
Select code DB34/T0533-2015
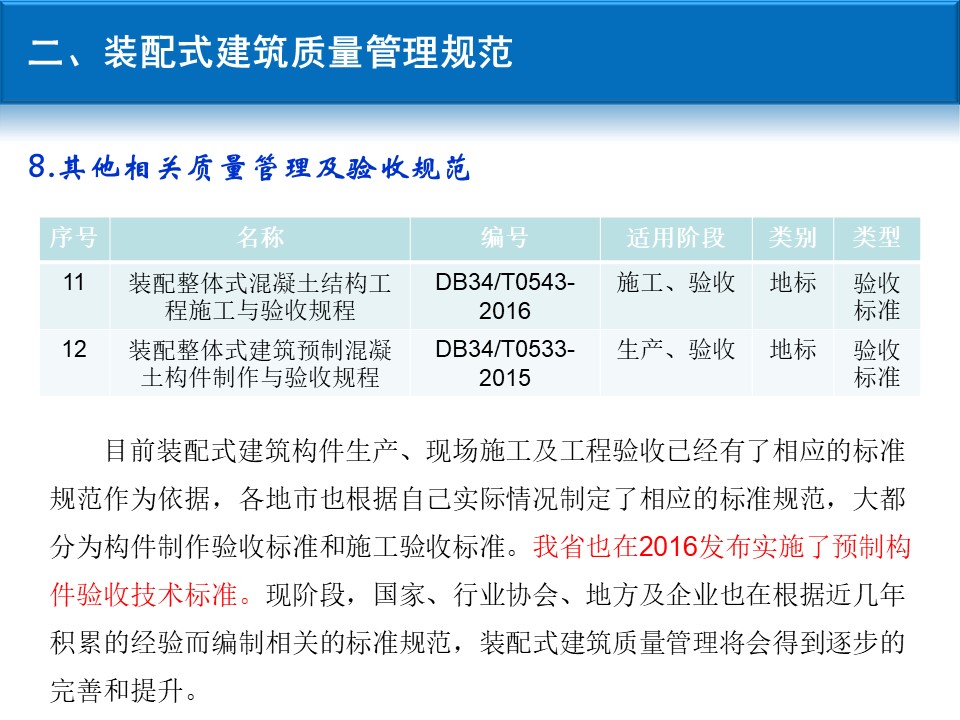pyautogui.click(x=504, y=363)
